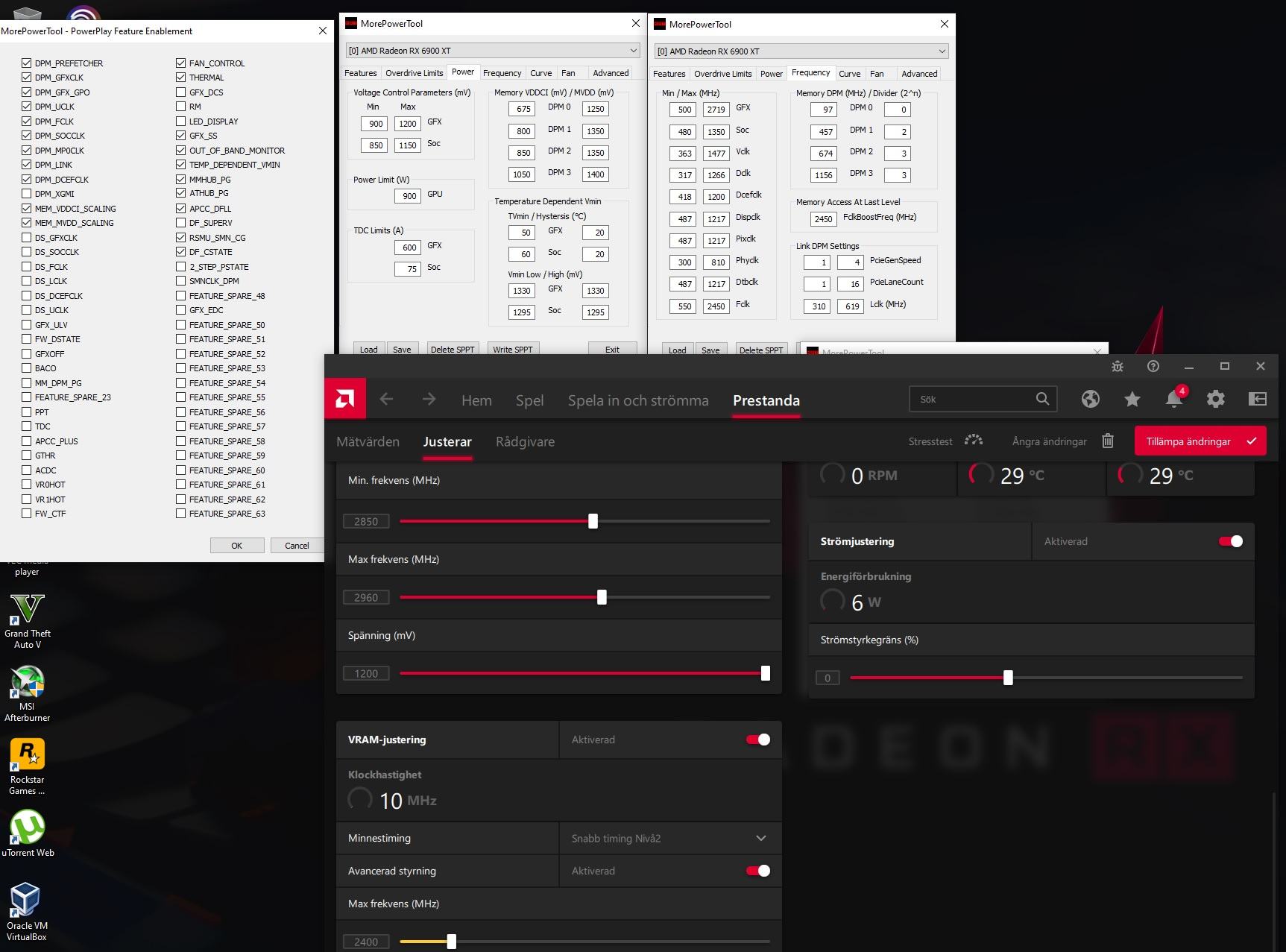
Task: Open the Rådgivare tab
Action: click(x=525, y=441)
